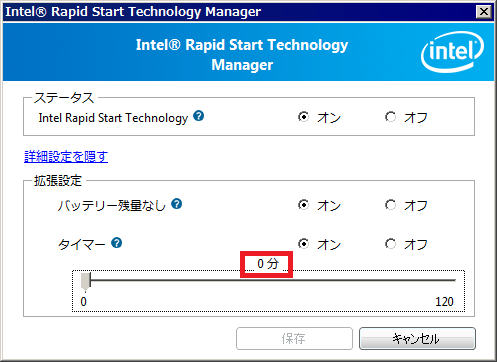
Task: Click the Intel logo in header
Action: (x=452, y=52)
